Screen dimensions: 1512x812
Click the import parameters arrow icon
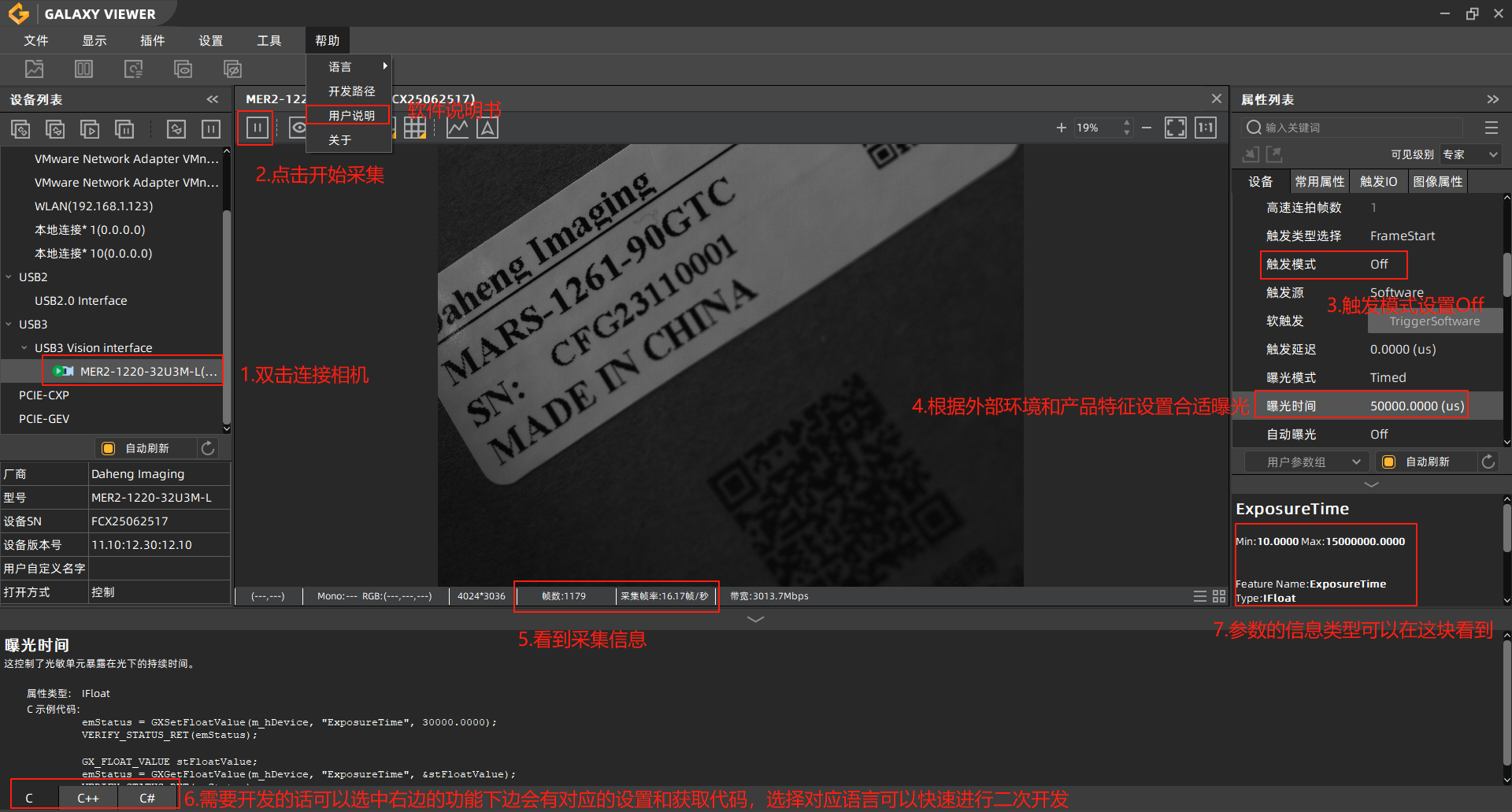point(1251,154)
